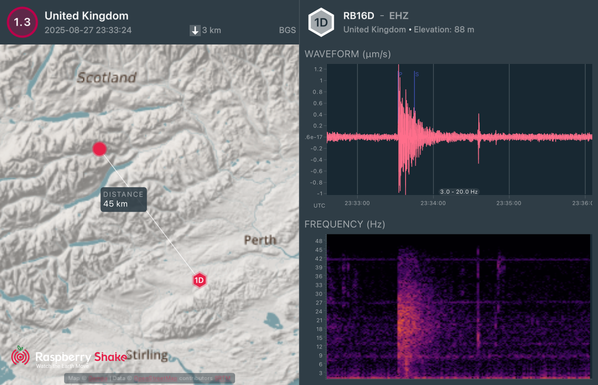The height and width of the screenshot is (385, 598).
Task: Click the 23:33:00 time axis label
Action: click(357, 203)
